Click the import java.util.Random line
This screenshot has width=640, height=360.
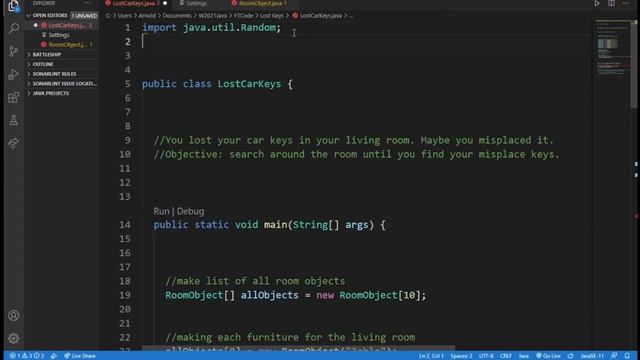click(x=211, y=28)
